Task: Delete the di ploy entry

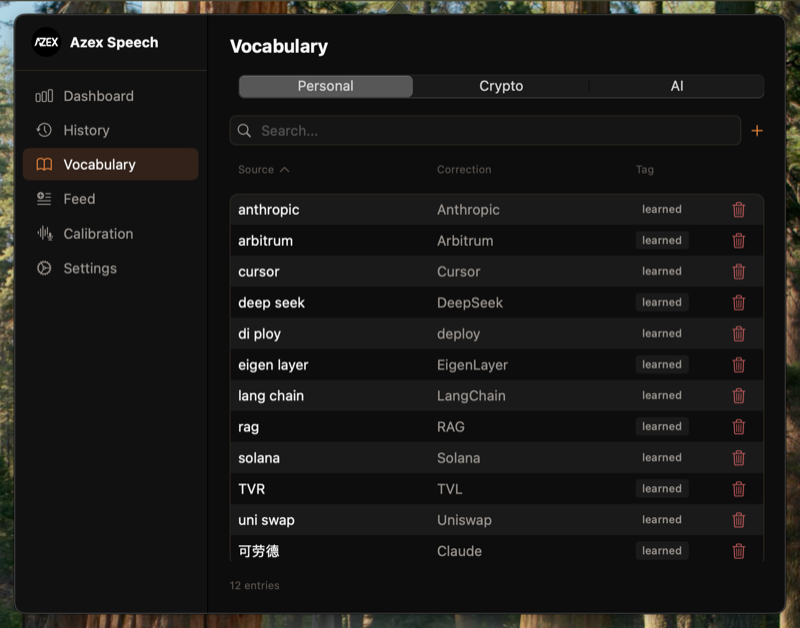Action: pos(738,334)
